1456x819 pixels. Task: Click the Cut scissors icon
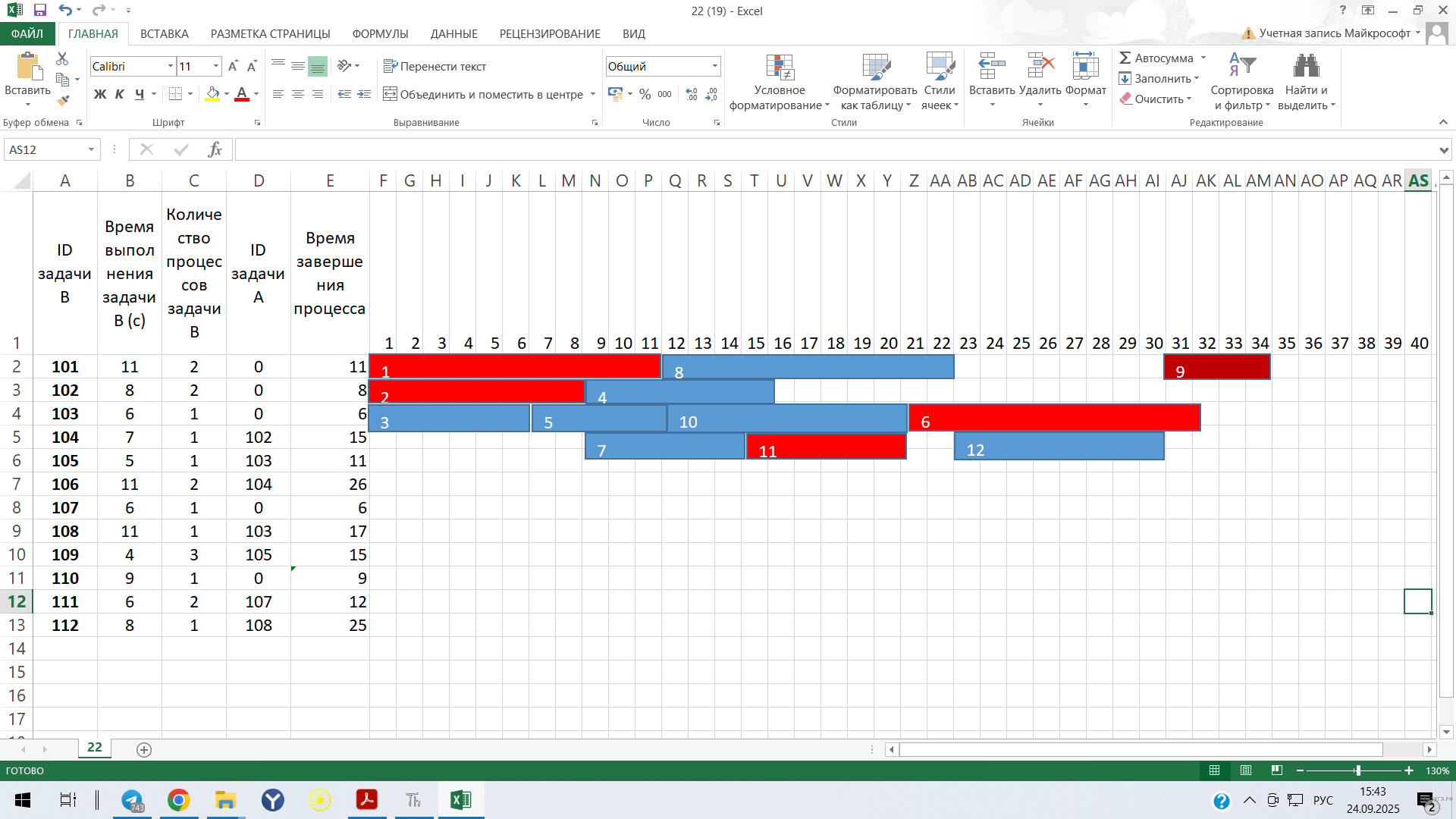click(62, 58)
